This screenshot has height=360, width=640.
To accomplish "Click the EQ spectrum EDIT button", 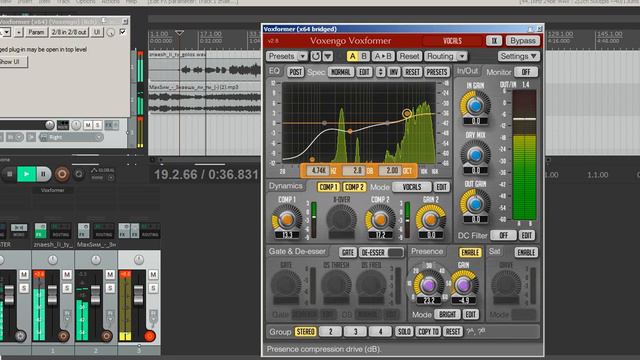I will [x=364, y=72].
